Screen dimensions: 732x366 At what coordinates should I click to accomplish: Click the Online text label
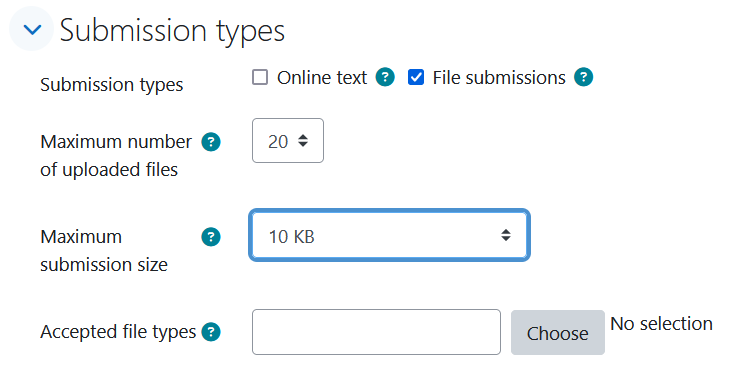click(322, 77)
